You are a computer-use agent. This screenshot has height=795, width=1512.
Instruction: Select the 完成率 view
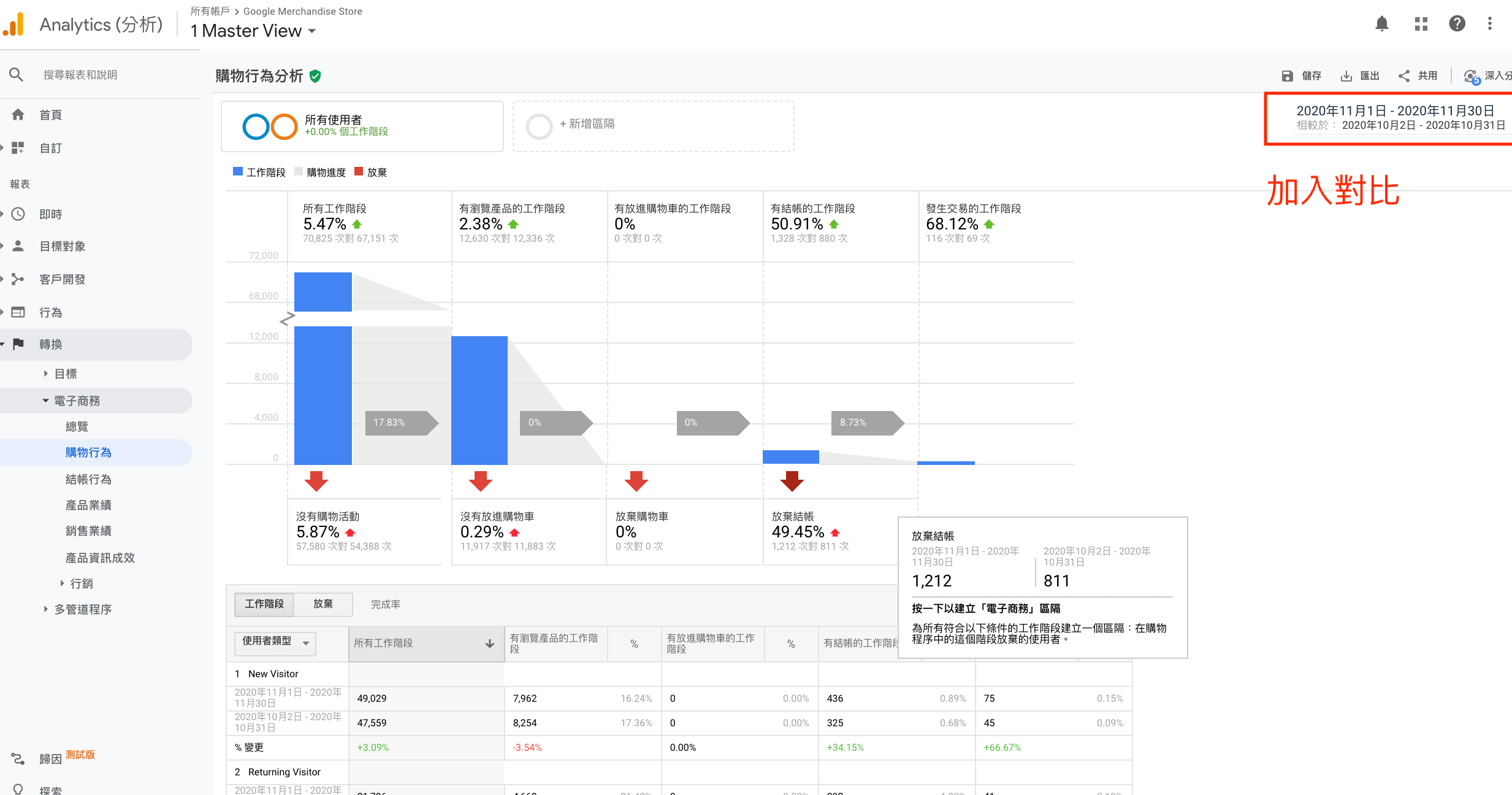point(386,605)
